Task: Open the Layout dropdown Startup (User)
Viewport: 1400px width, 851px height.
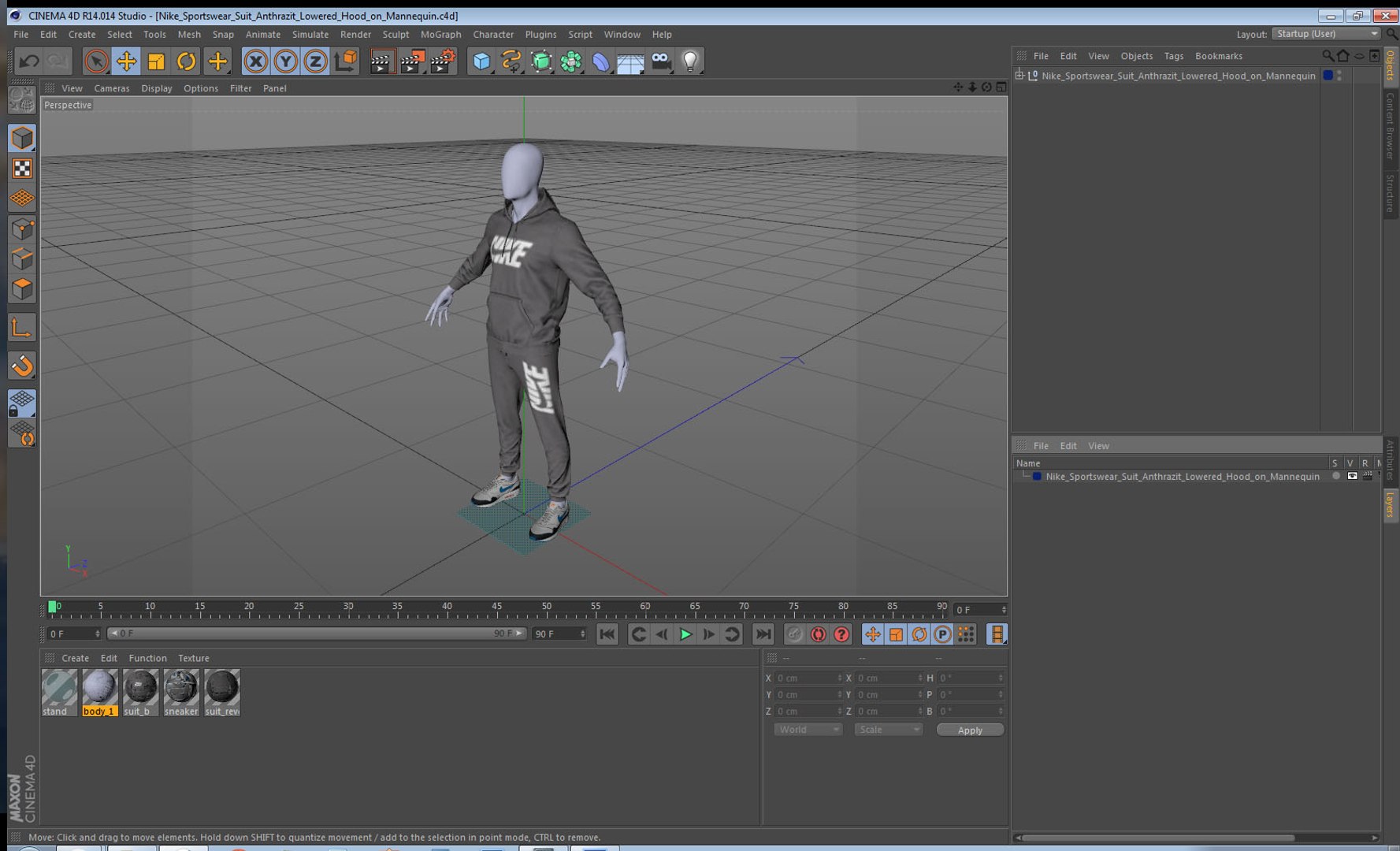Action: click(x=1327, y=34)
